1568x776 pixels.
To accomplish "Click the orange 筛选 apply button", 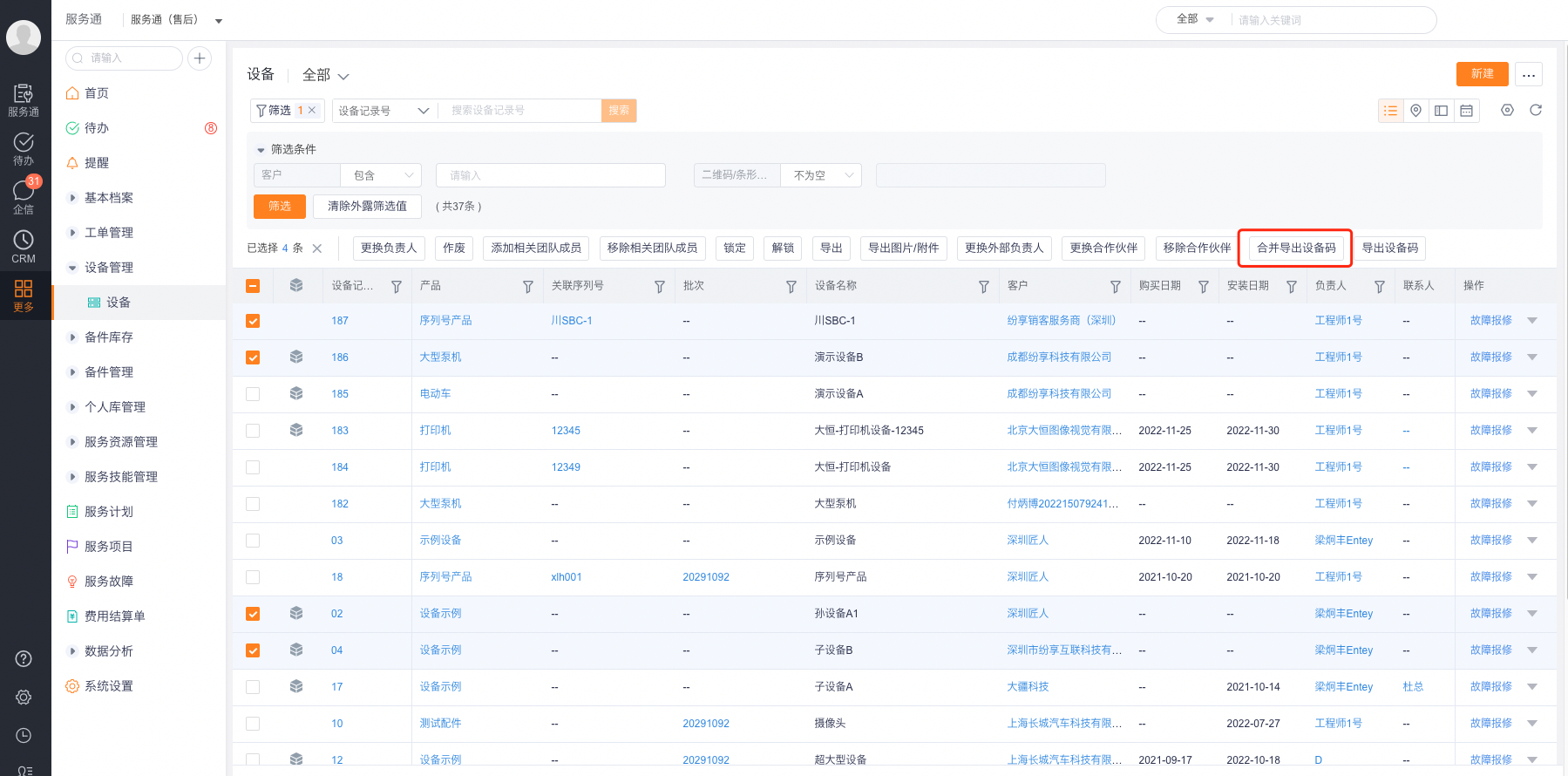I will [280, 207].
